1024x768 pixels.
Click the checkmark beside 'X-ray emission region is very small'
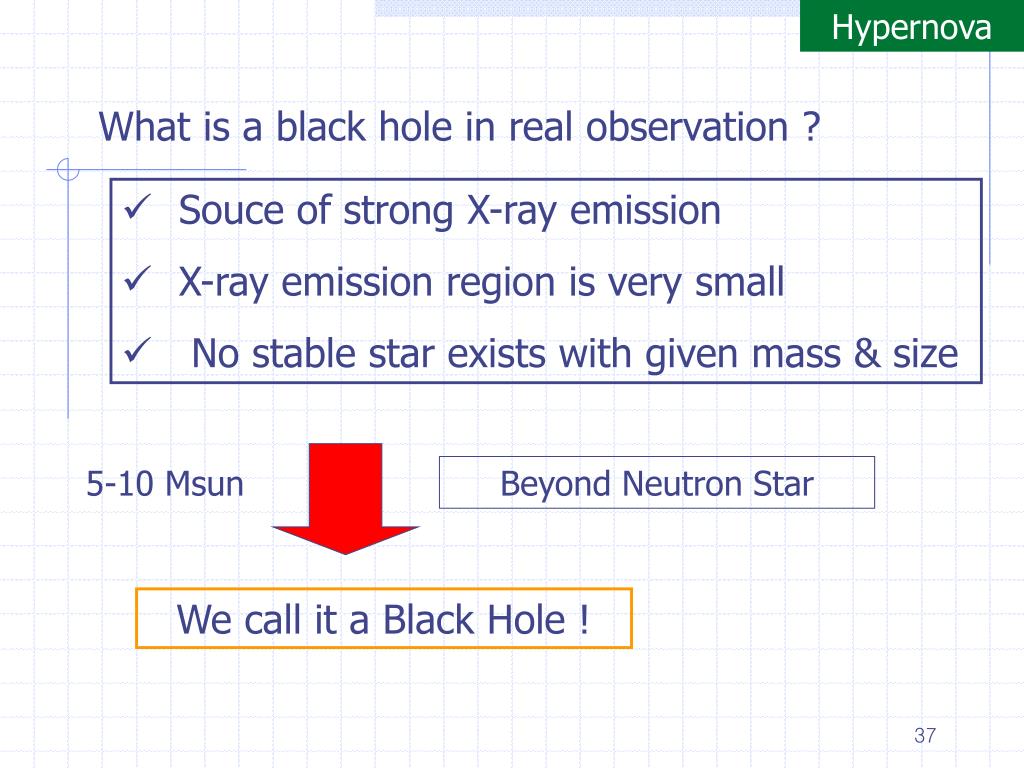click(x=138, y=279)
